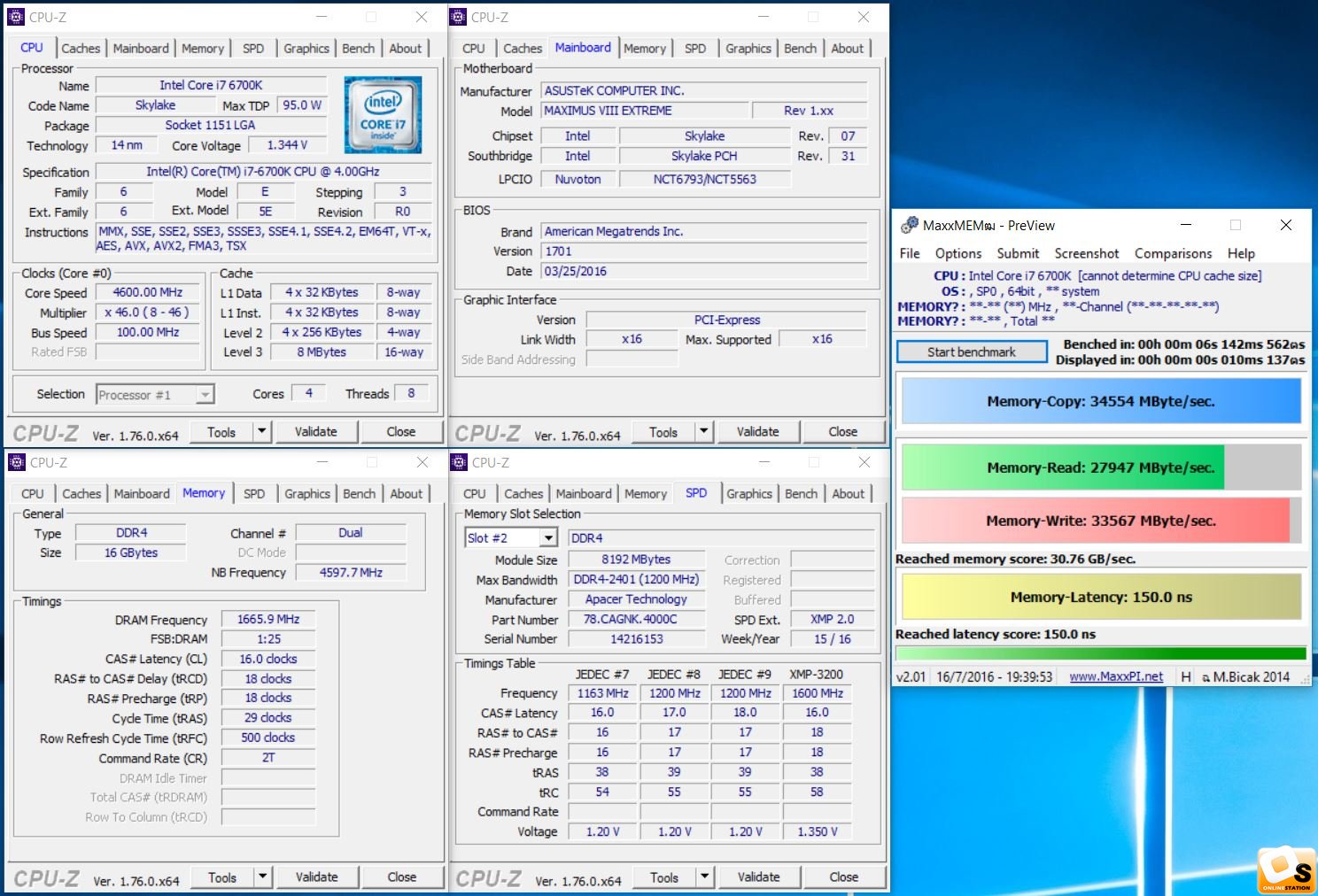This screenshot has width=1318, height=896.
Task: Click CPU-Z app icon in Memory window title bar
Action: pos(17,462)
